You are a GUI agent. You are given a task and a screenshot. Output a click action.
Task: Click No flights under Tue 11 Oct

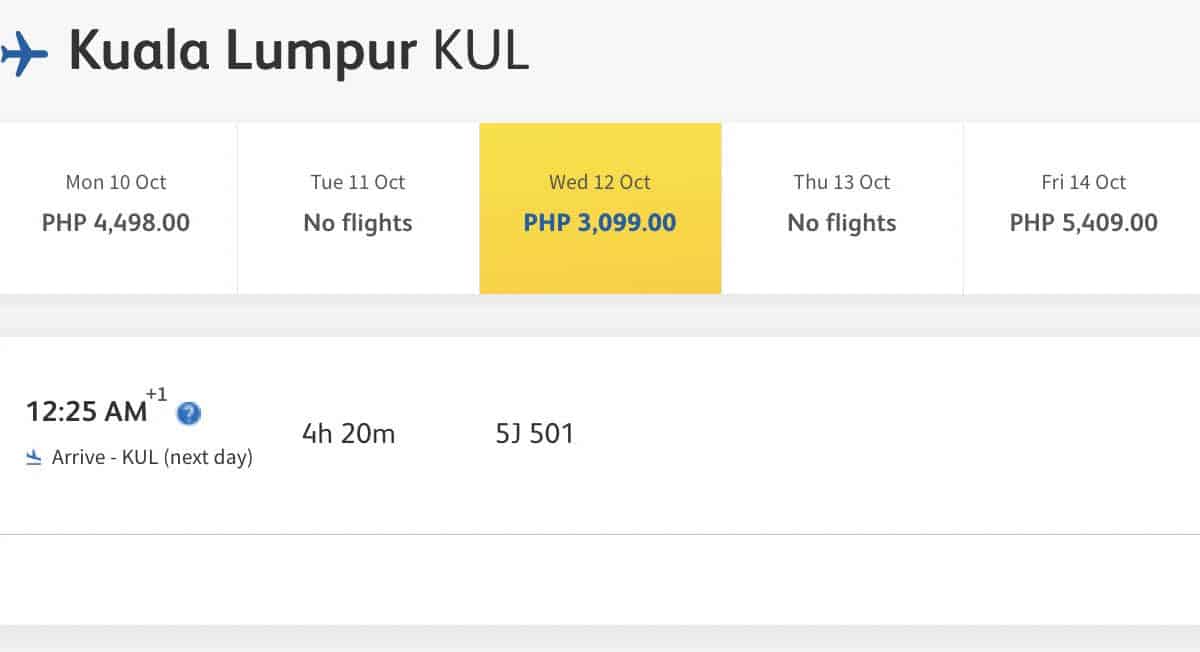pos(358,222)
